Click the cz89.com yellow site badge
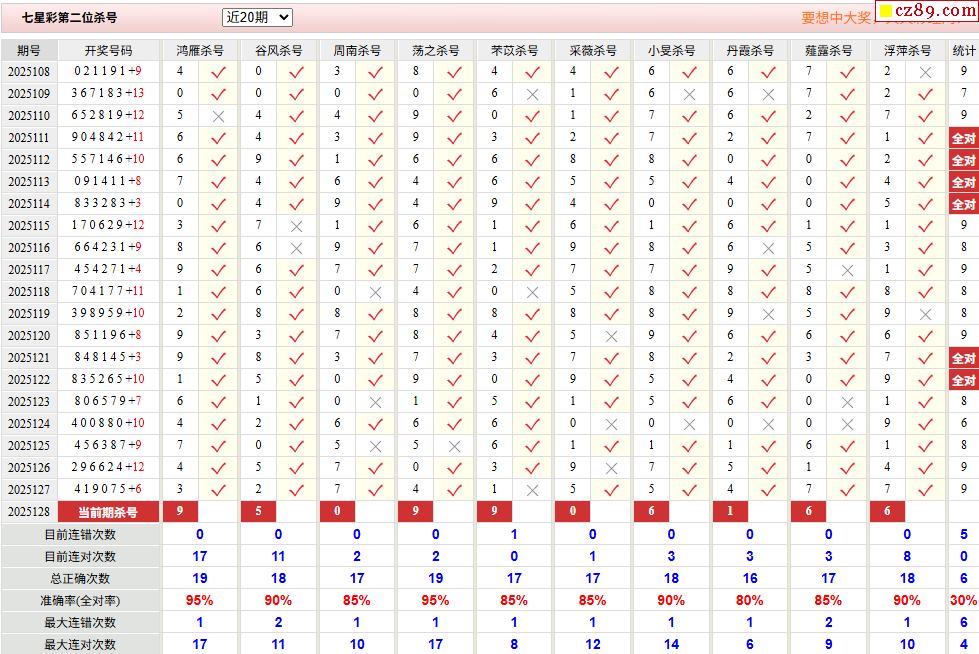Image resolution: width=979 pixels, height=654 pixels. click(925, 12)
